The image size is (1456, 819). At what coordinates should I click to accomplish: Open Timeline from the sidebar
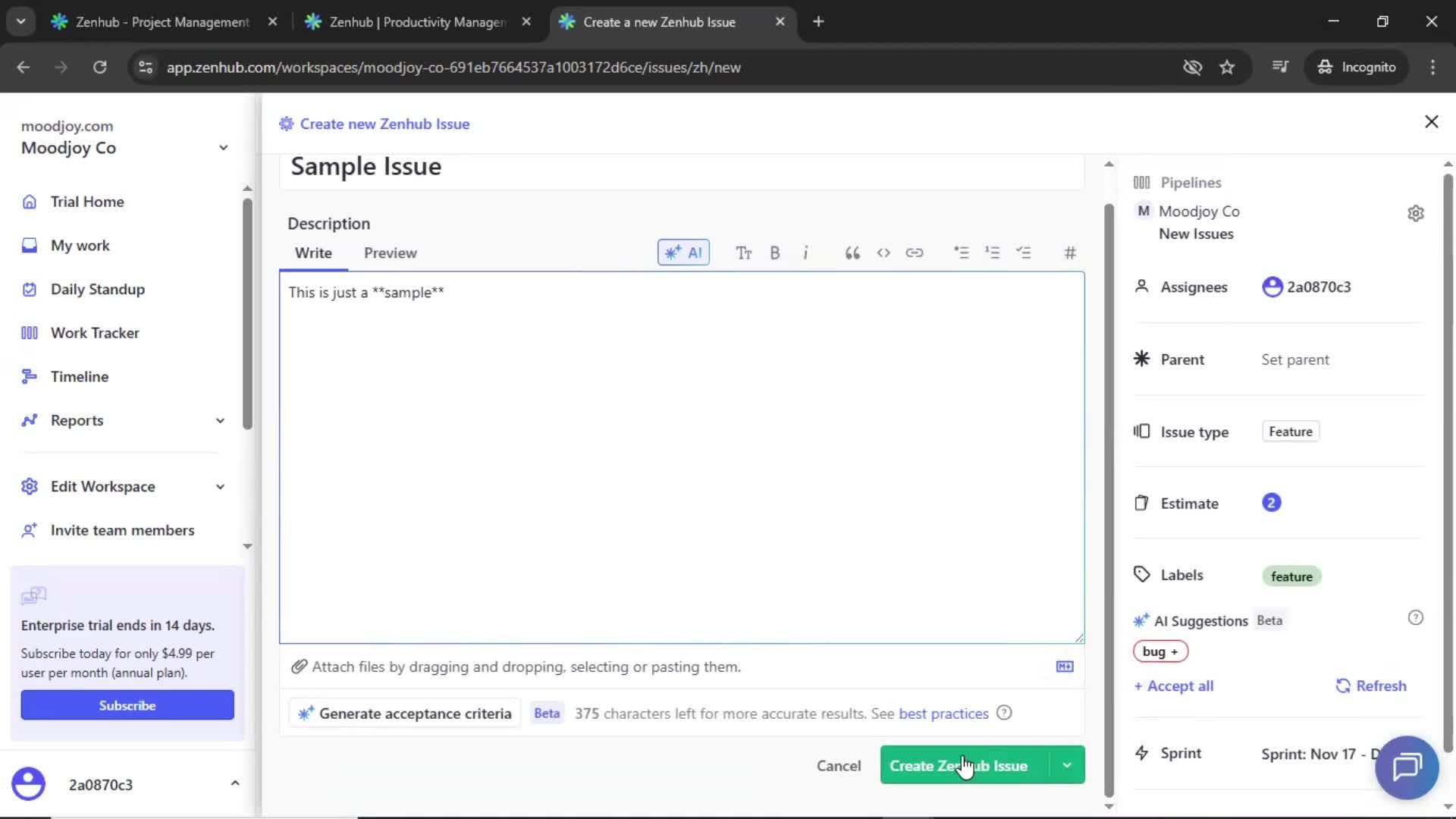point(79,376)
